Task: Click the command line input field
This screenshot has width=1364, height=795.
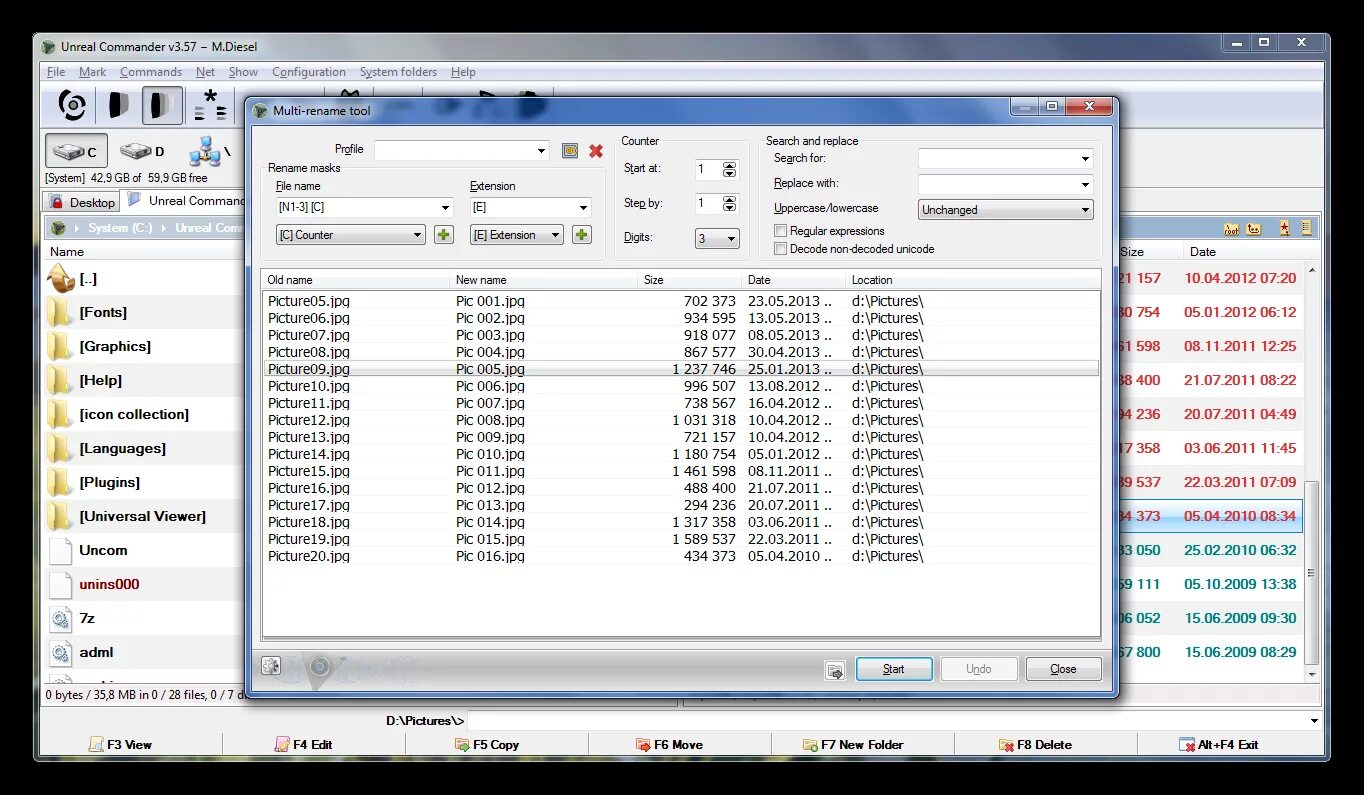Action: pyautogui.click(x=894, y=720)
